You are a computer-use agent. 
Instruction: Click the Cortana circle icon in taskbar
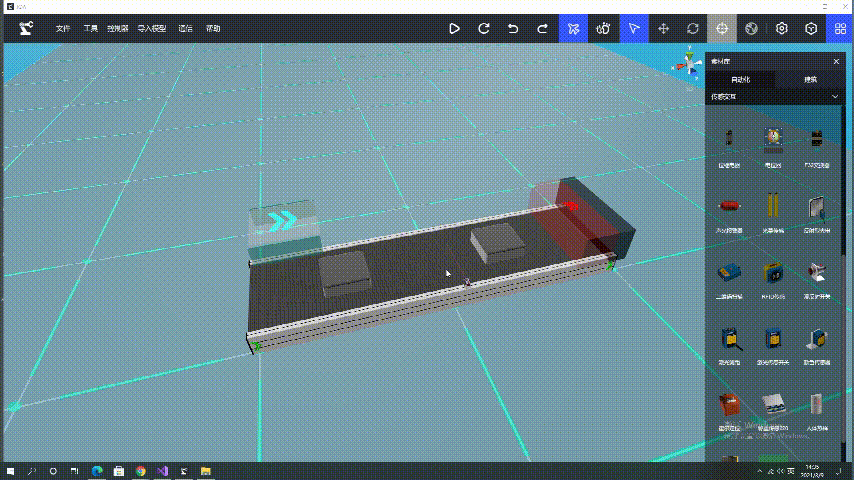pos(53,471)
